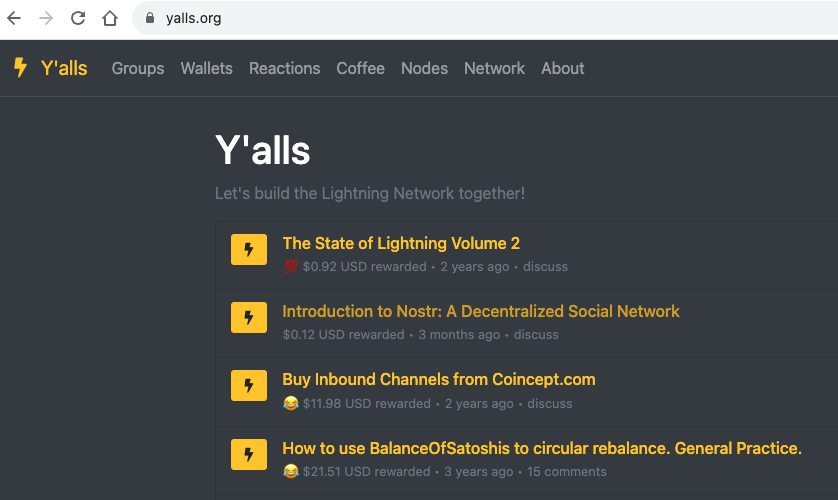
Task: Open the 15 comments link
Action: [x=567, y=472]
